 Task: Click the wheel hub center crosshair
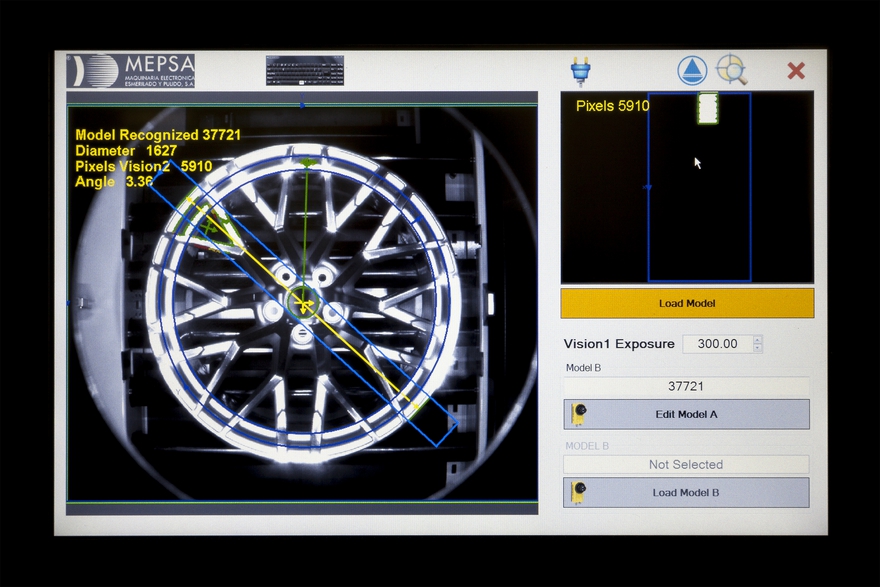pos(304,302)
